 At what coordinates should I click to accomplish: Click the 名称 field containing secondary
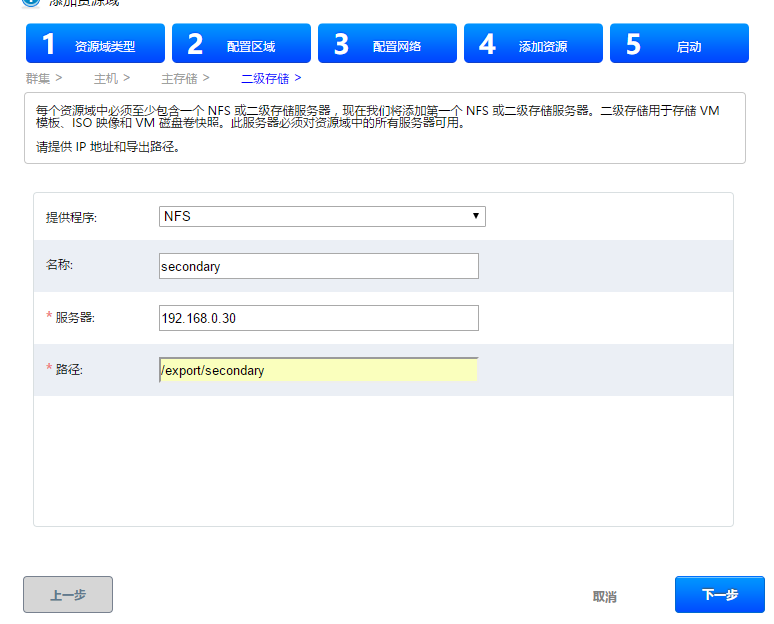tap(318, 266)
